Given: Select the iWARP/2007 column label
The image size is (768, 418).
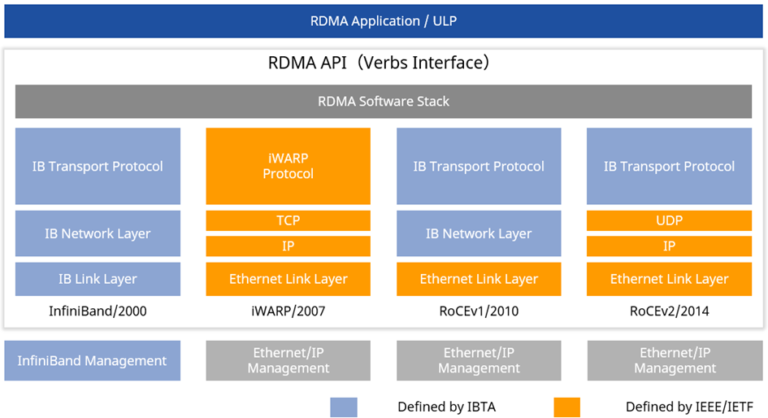Looking at the screenshot, I should (288, 311).
